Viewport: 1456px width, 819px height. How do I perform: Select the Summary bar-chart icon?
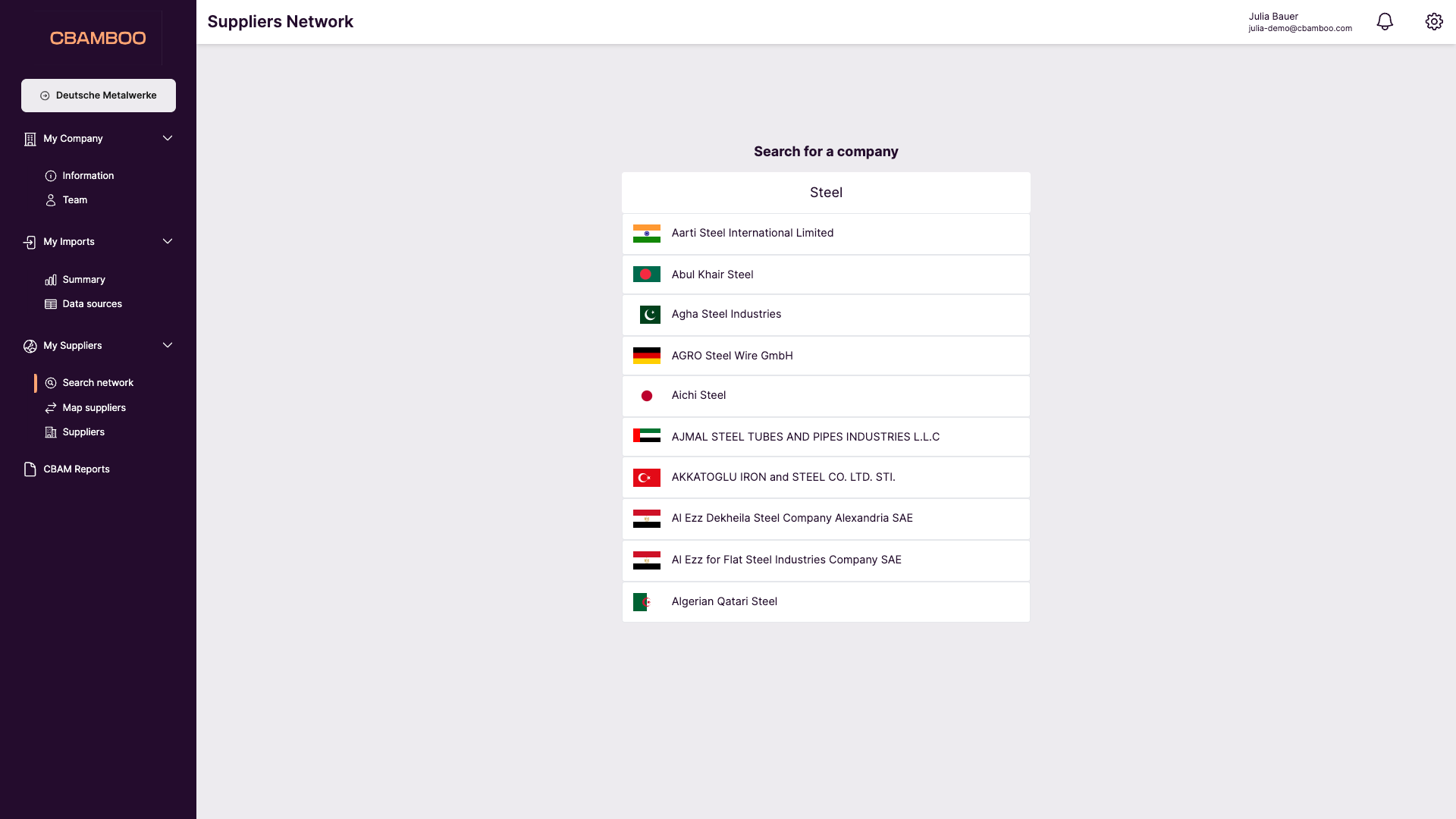pos(50,279)
